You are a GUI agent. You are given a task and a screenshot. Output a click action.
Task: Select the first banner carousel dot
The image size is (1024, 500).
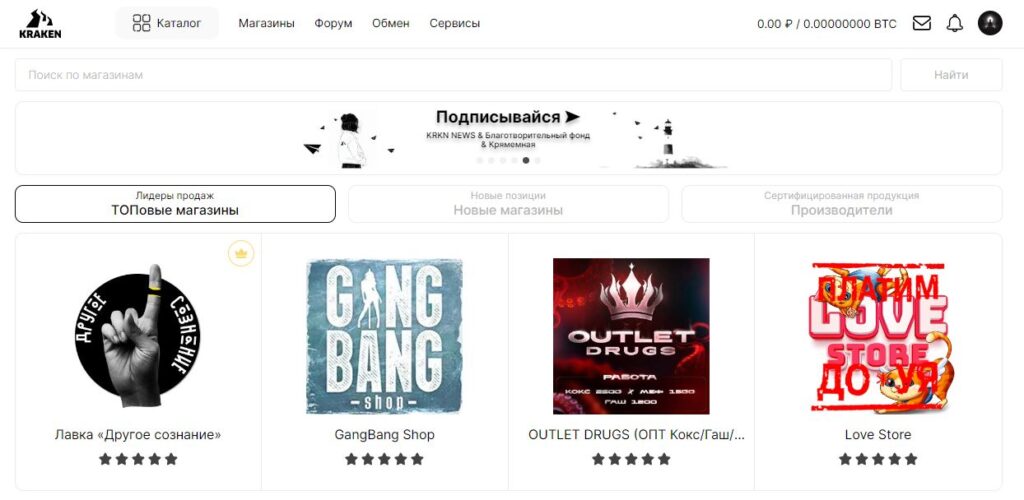coord(480,161)
